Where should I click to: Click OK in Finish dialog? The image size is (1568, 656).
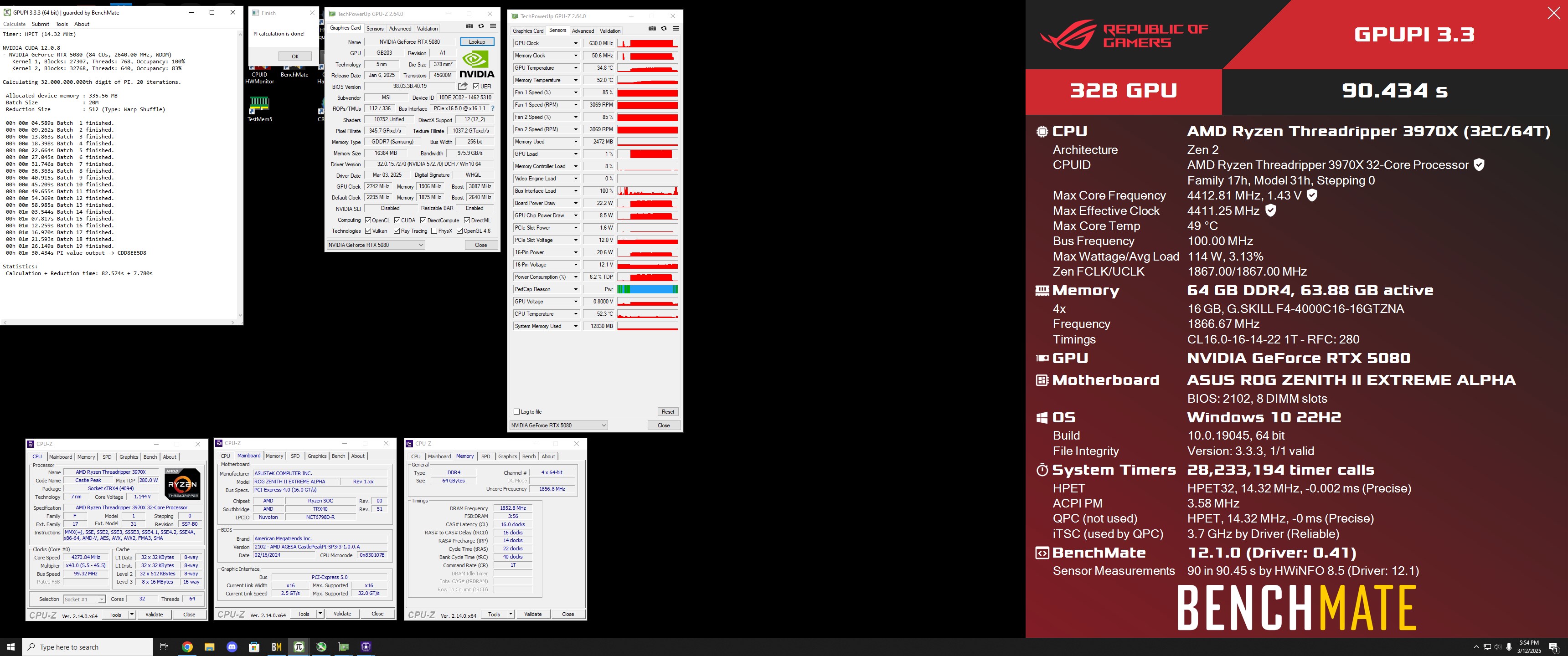[x=294, y=56]
